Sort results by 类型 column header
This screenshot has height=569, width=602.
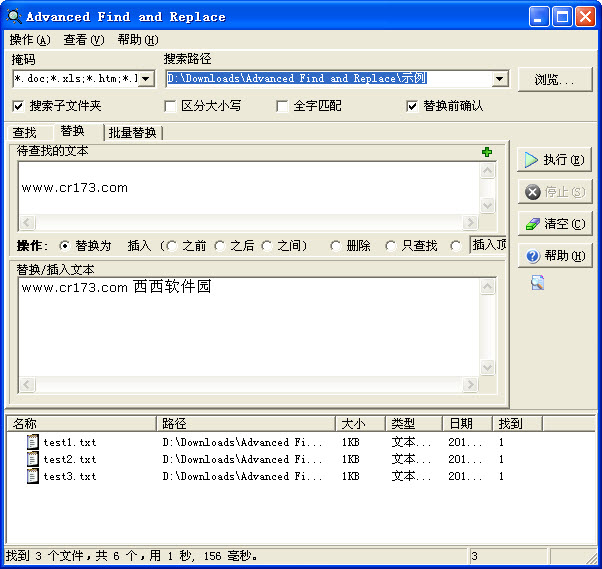[414, 424]
